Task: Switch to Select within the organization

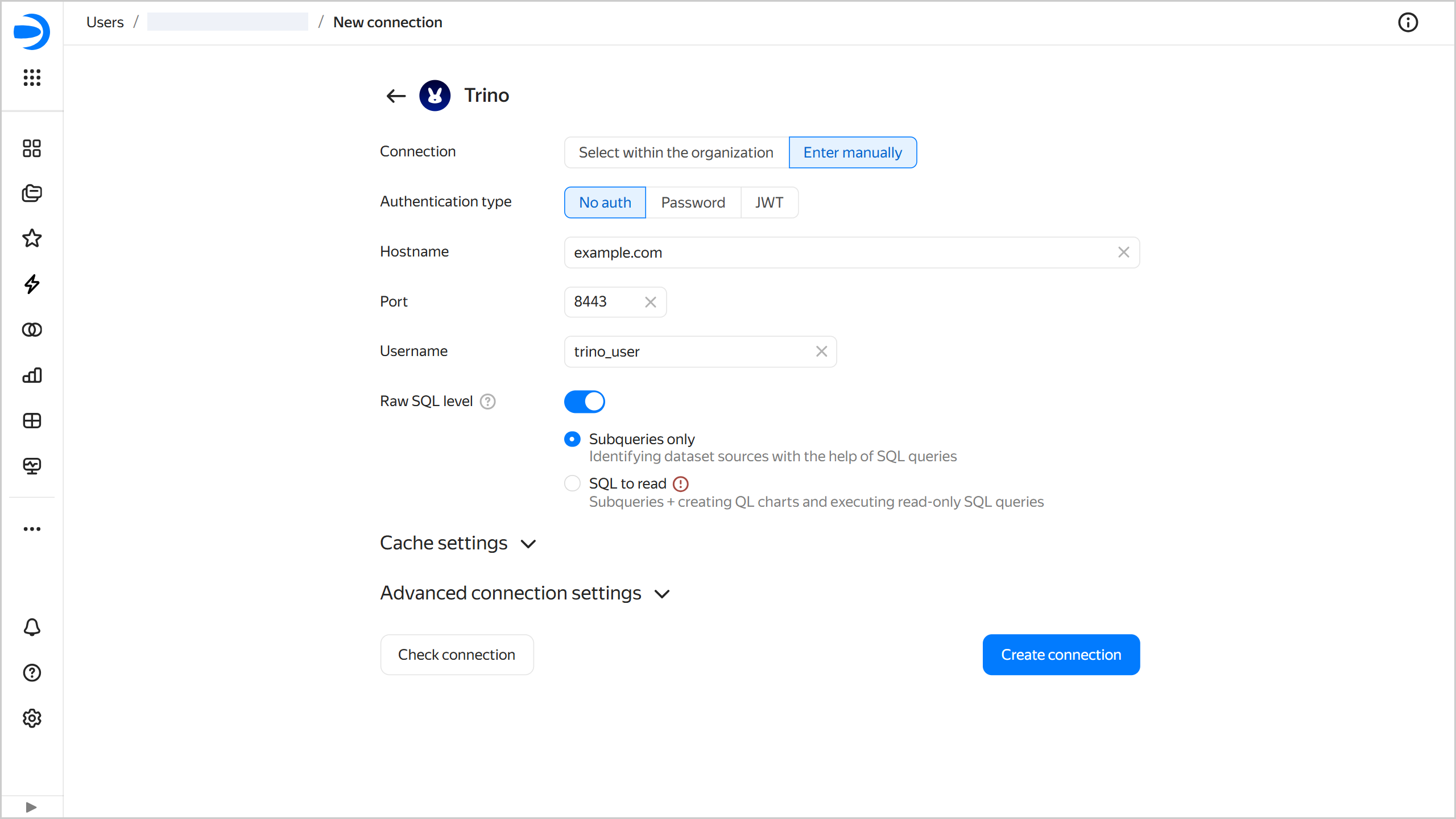Action: (676, 152)
